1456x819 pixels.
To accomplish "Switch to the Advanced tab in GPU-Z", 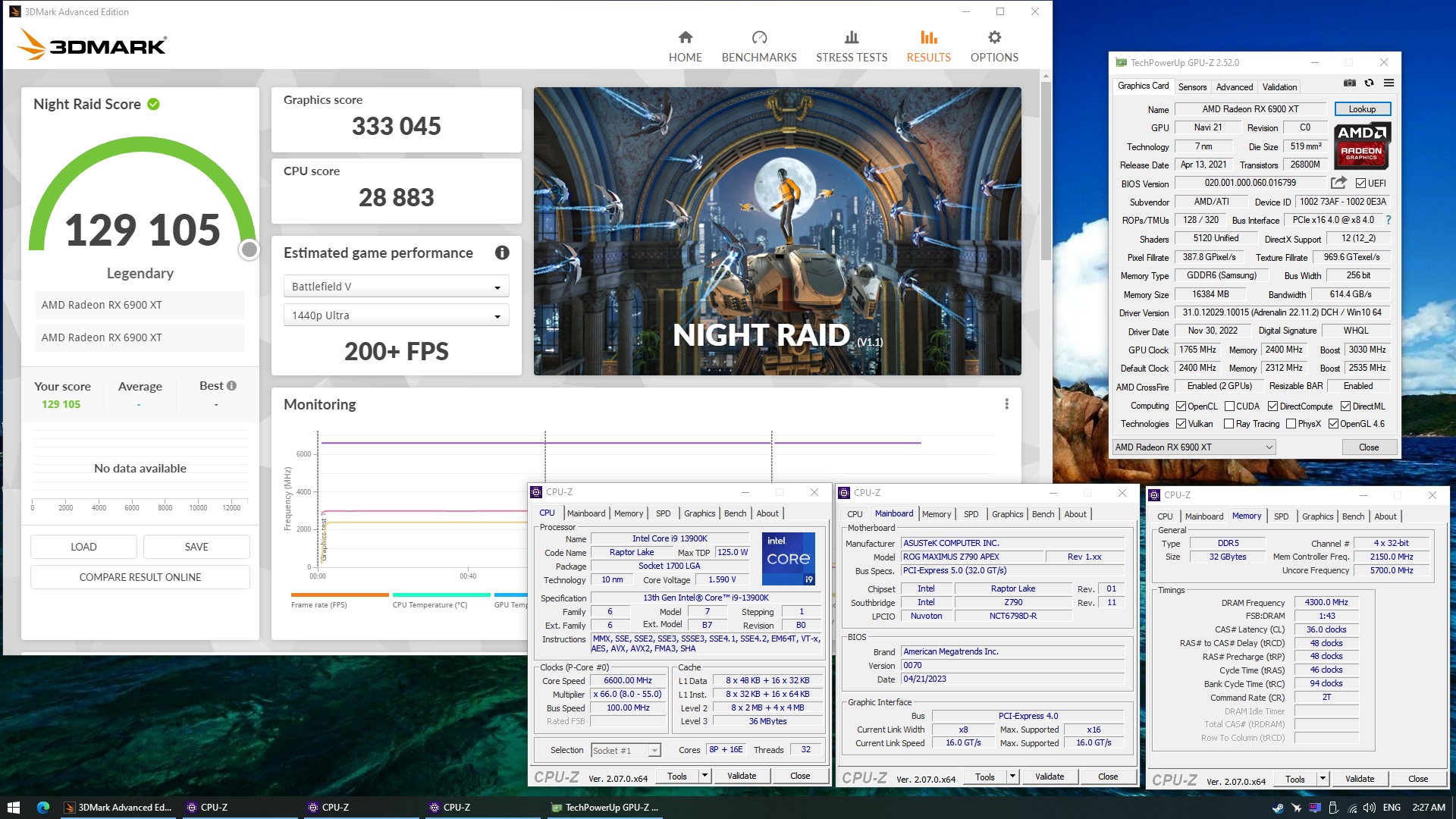I will click(1234, 87).
